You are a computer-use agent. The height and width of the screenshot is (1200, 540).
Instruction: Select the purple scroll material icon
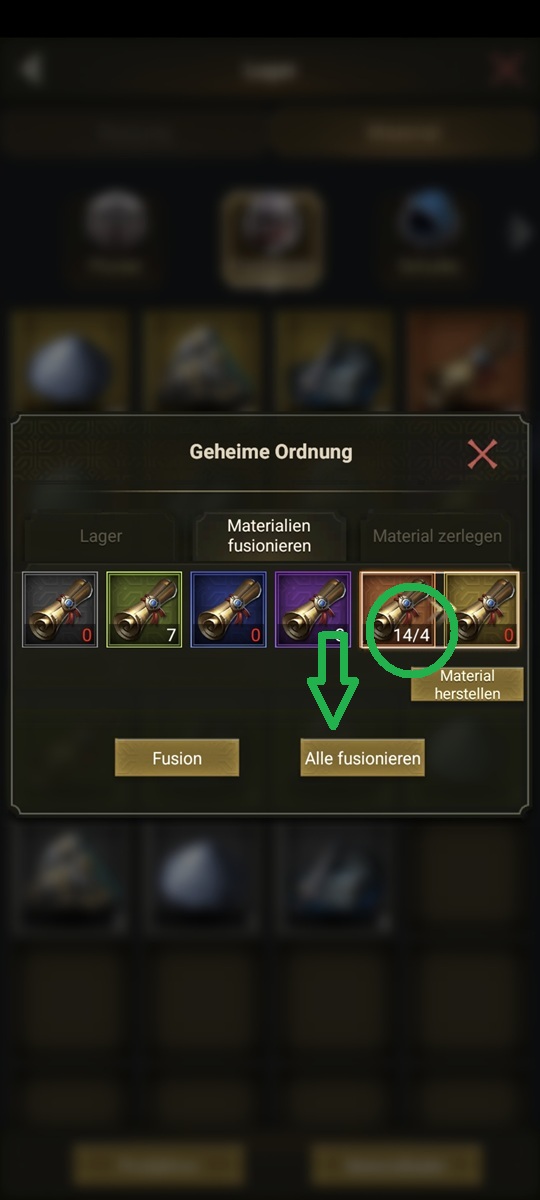(312, 609)
